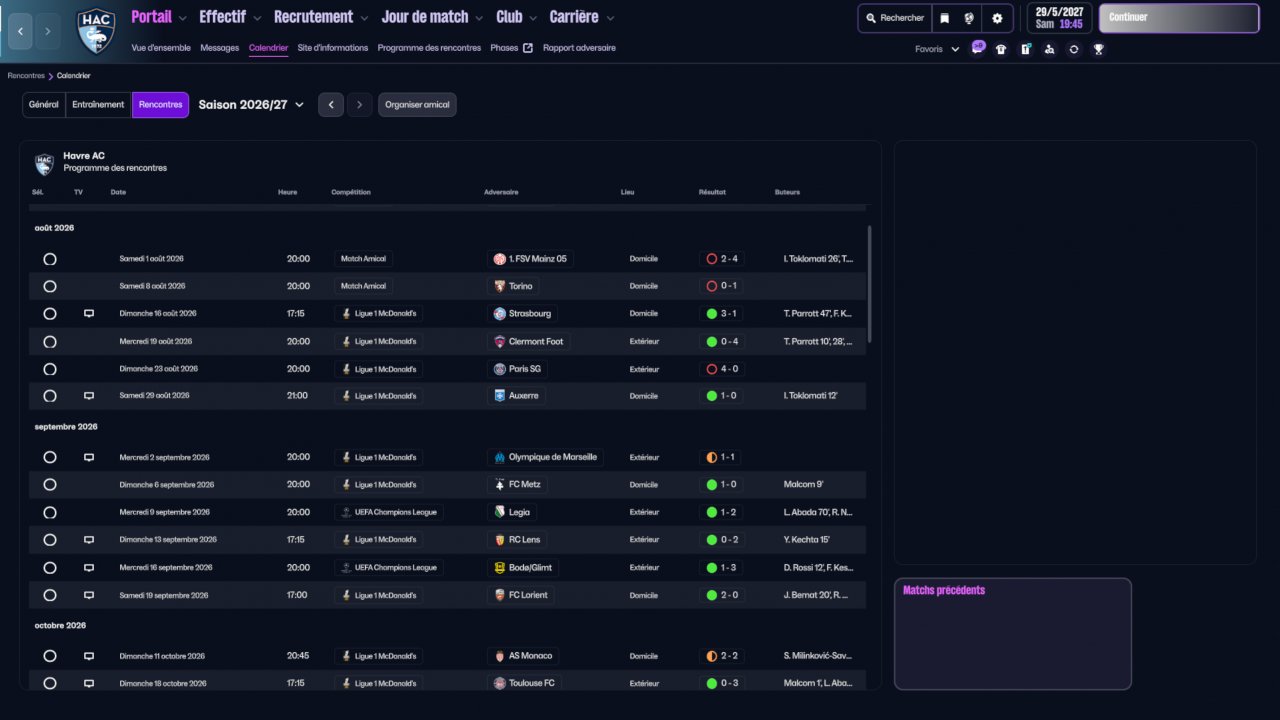Click the TV icon on the Strasbourg row
Image resolution: width=1280 pixels, height=720 pixels.
(x=89, y=314)
